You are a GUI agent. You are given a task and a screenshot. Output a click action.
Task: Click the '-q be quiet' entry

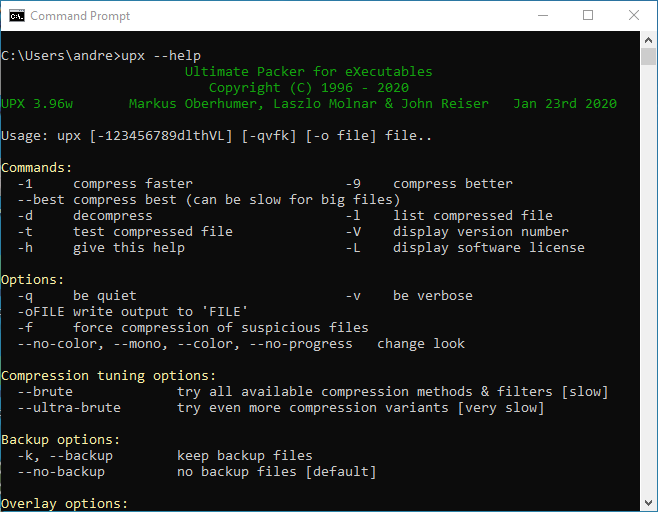point(77,296)
